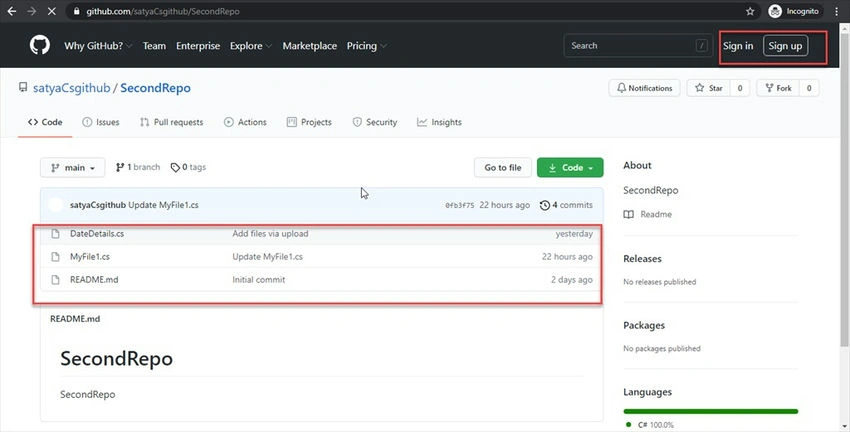Open commit hash 0fb3f75
Image resolution: width=850 pixels, height=432 pixels.
tap(460, 205)
